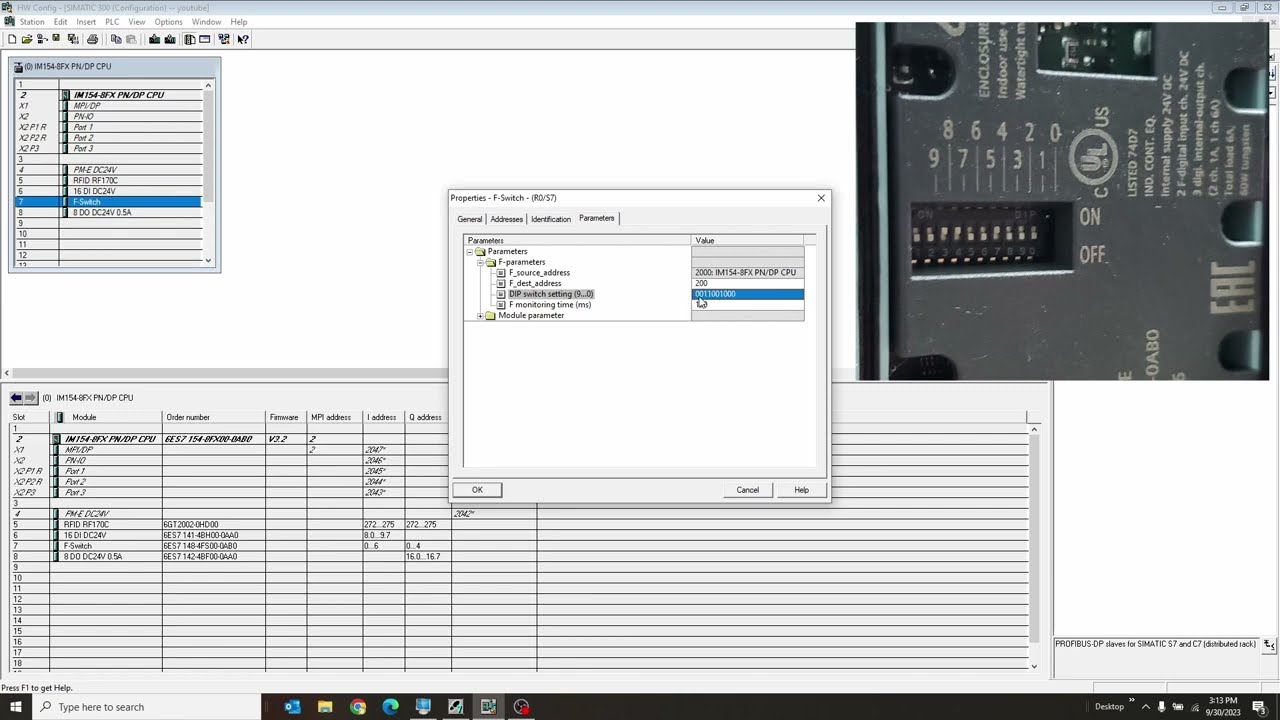
Task: Open the Help menu in the menu bar
Action: [x=239, y=22]
